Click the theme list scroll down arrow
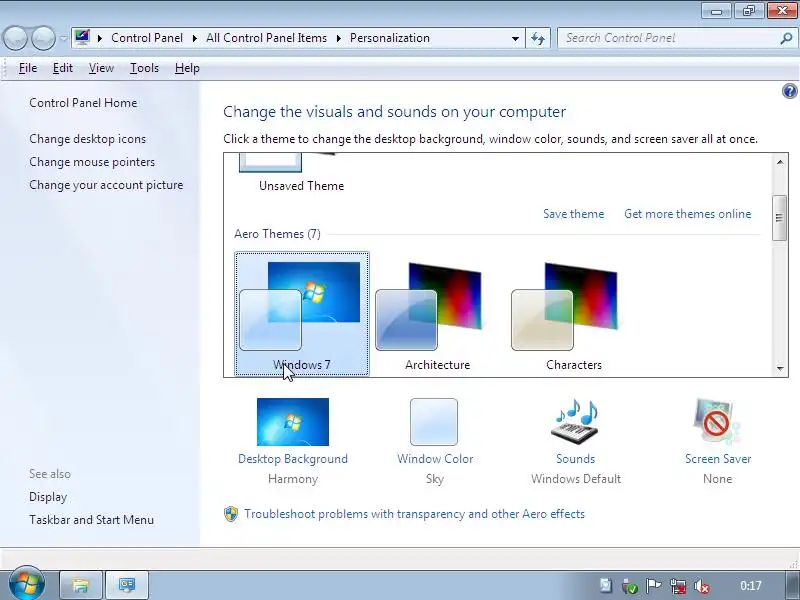 coord(780,368)
